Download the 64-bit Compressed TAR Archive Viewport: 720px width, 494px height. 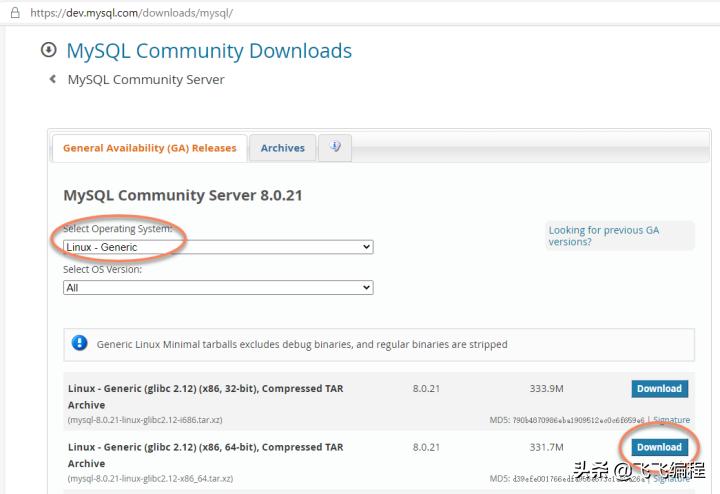(x=659, y=447)
